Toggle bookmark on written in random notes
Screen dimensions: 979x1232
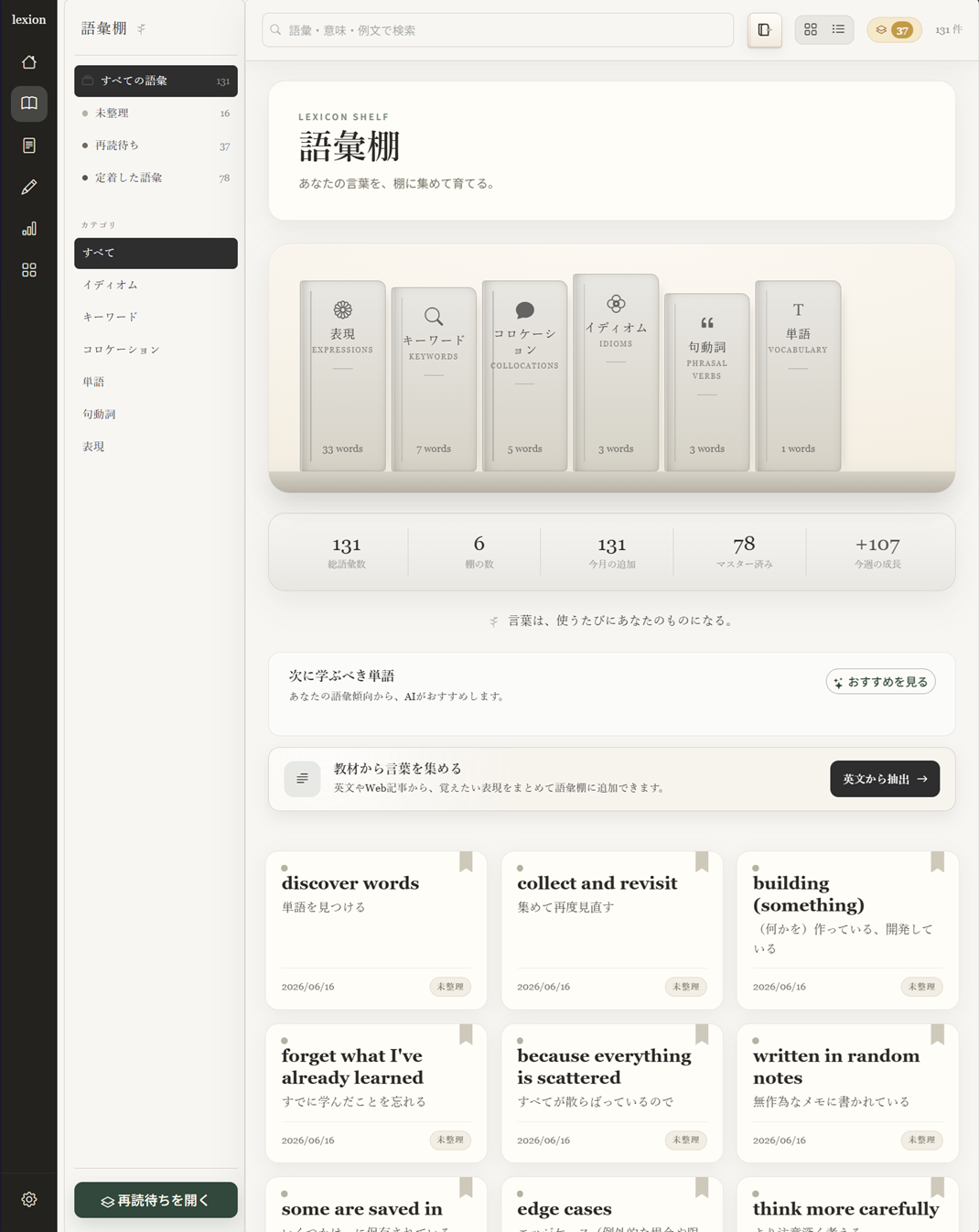point(937,1034)
